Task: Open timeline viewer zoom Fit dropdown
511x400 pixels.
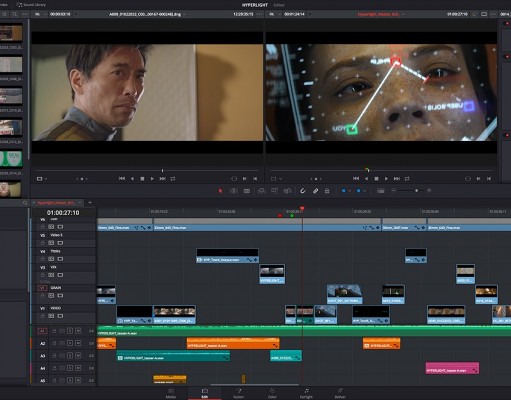Action: 274,14
